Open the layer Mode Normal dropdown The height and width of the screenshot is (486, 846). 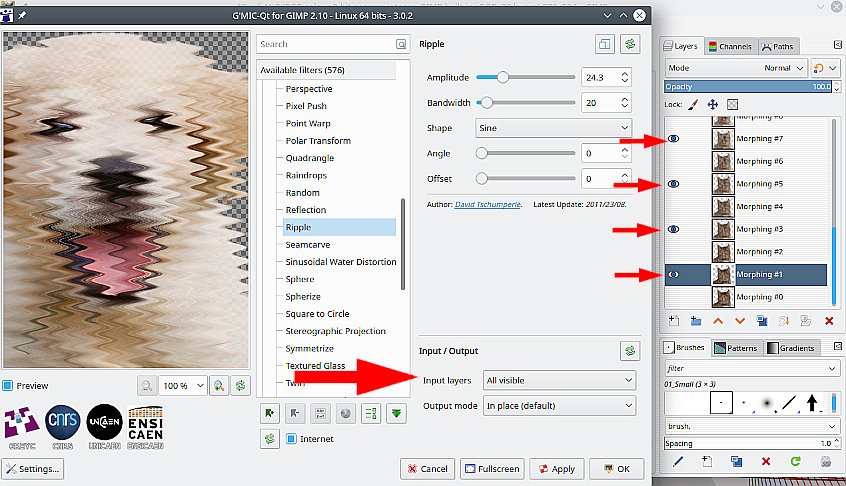click(736, 68)
